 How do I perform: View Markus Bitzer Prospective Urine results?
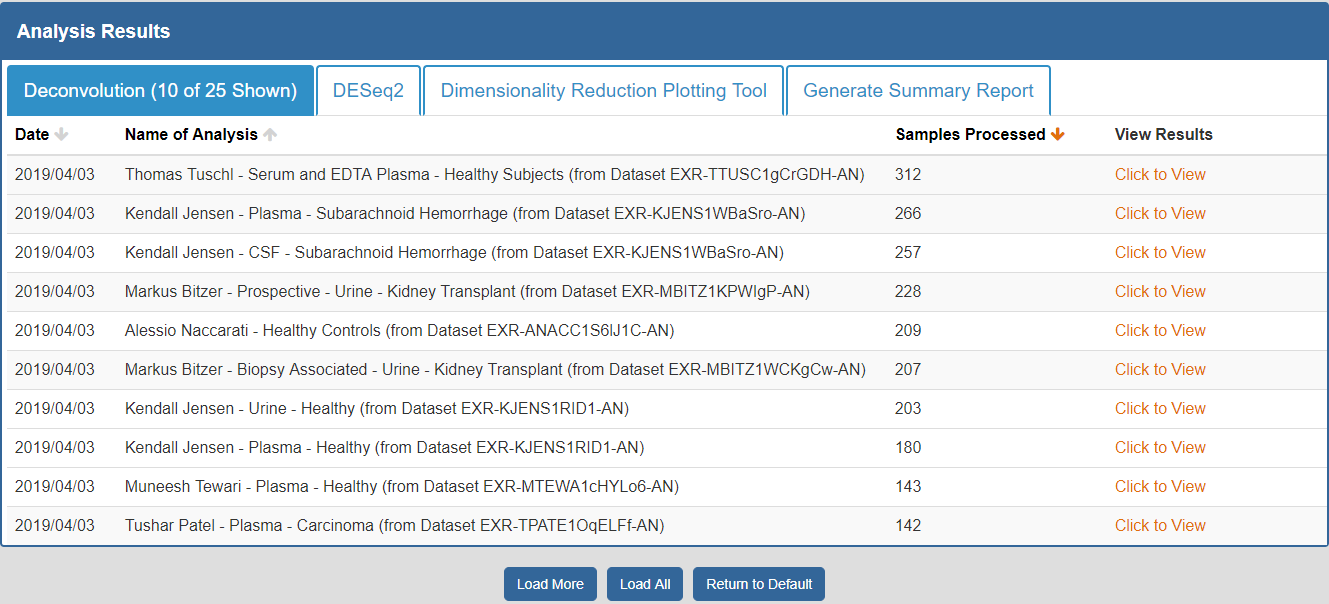coord(1160,291)
